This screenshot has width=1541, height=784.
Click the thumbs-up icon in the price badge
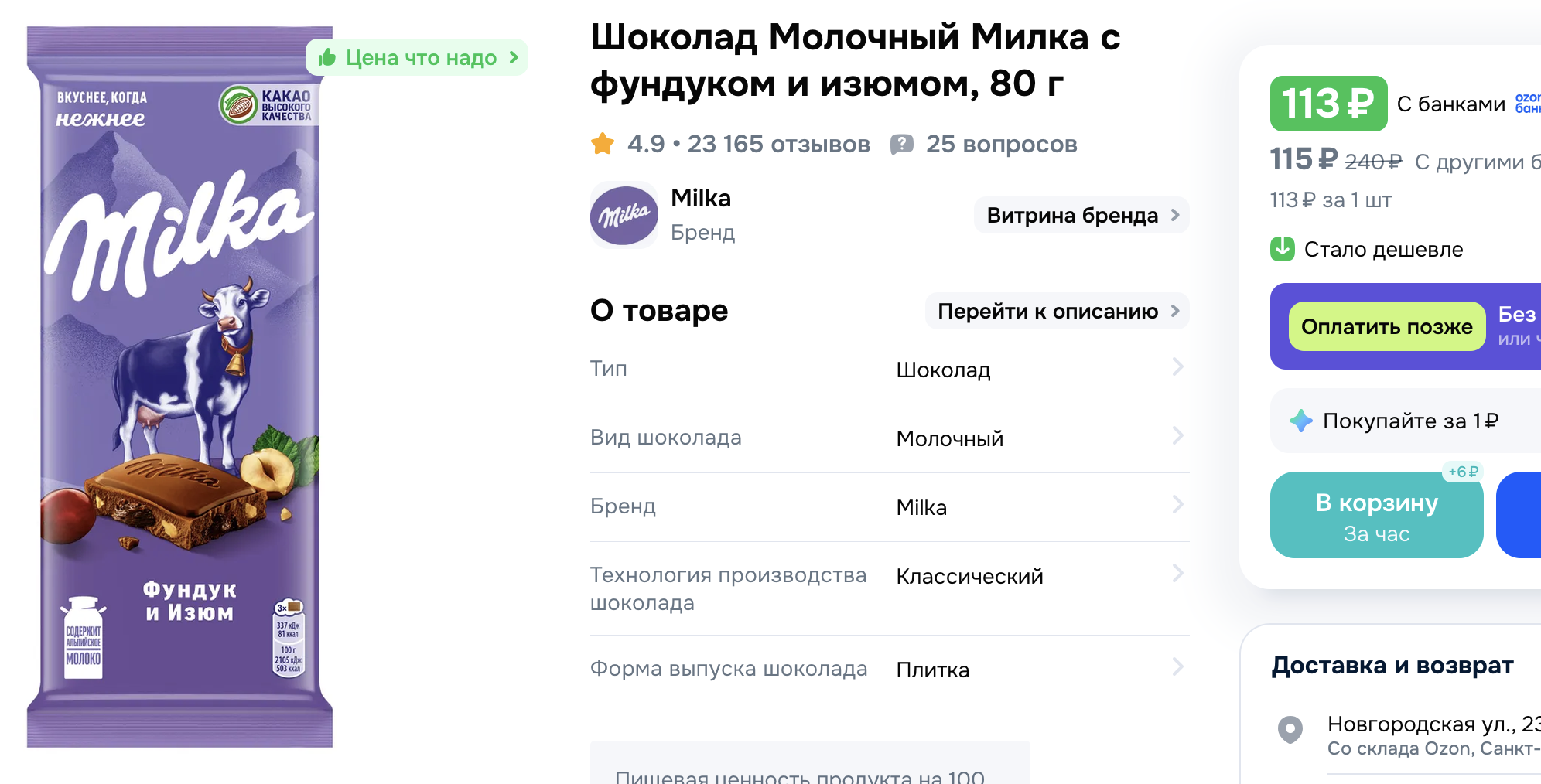click(327, 57)
